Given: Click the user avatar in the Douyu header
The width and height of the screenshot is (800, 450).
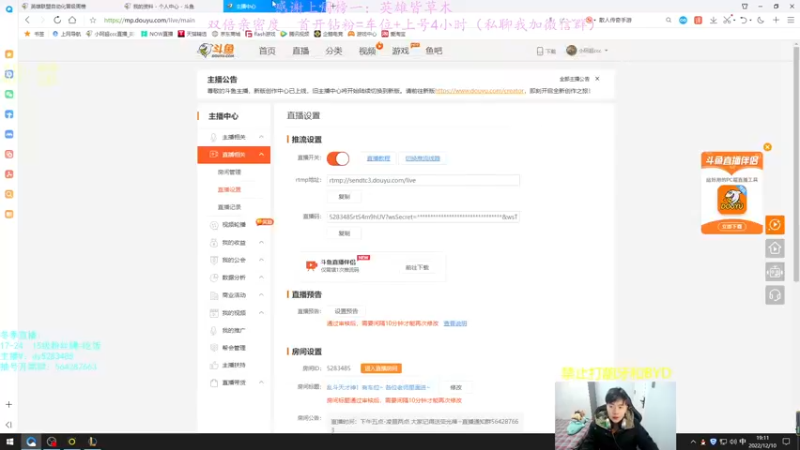Looking at the screenshot, I should pyautogui.click(x=571, y=51).
